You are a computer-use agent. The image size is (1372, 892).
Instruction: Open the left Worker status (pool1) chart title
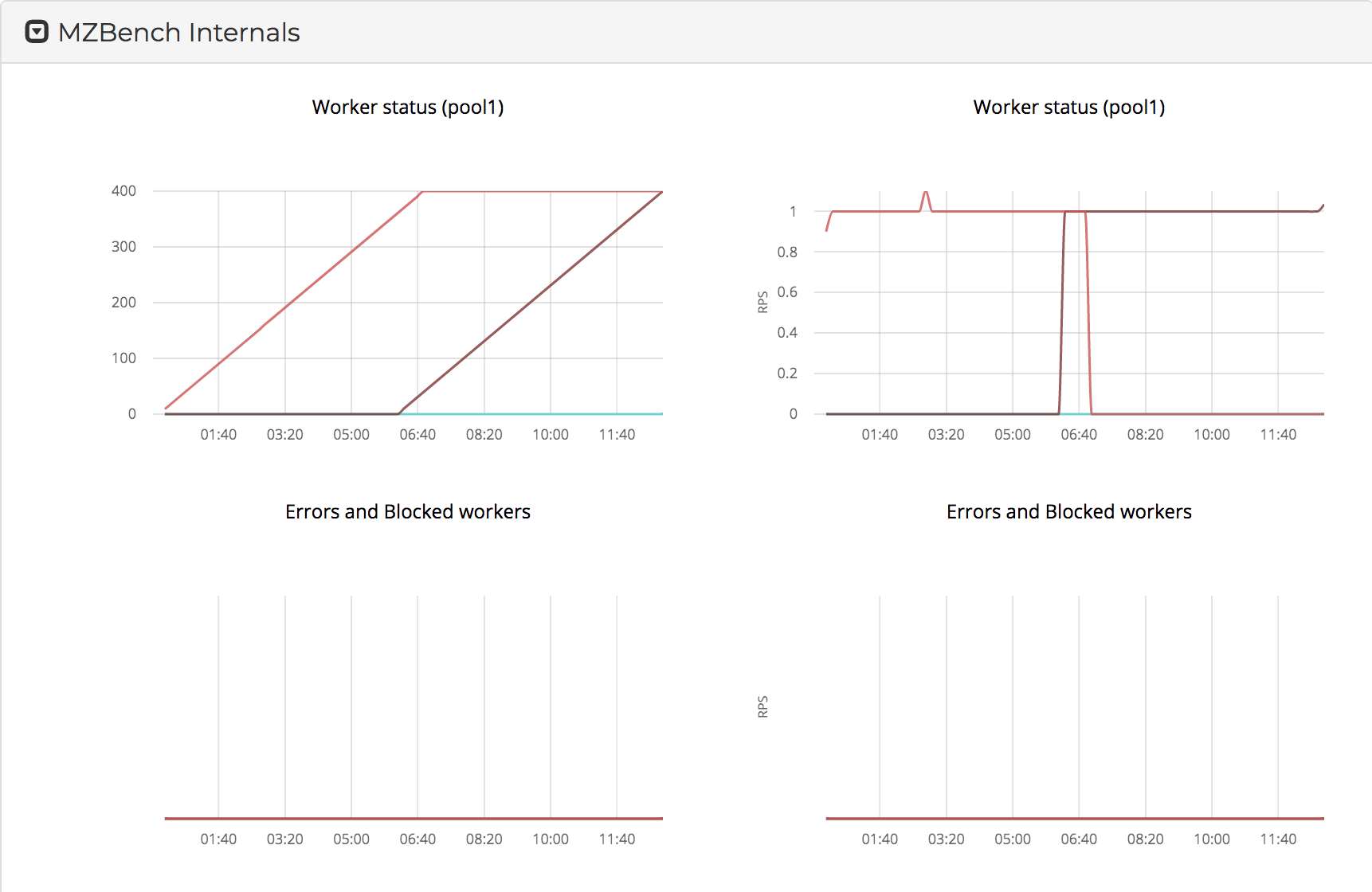[x=408, y=108]
